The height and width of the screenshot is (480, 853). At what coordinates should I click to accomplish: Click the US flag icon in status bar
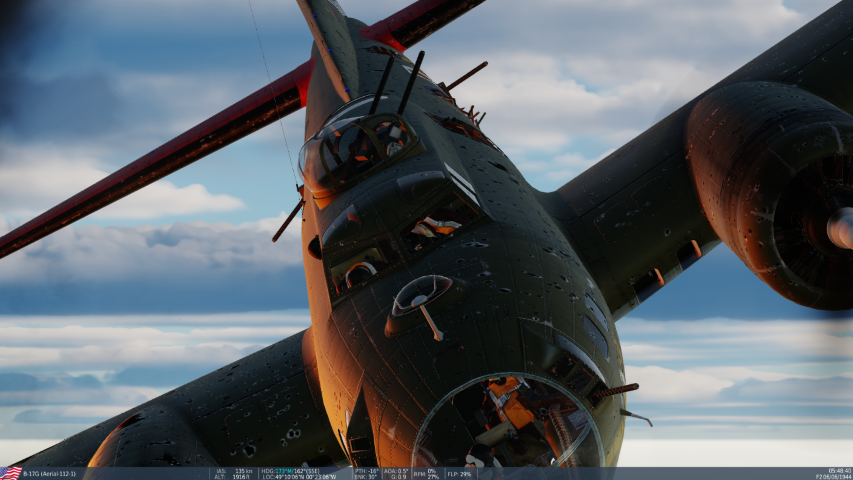coord(11,473)
